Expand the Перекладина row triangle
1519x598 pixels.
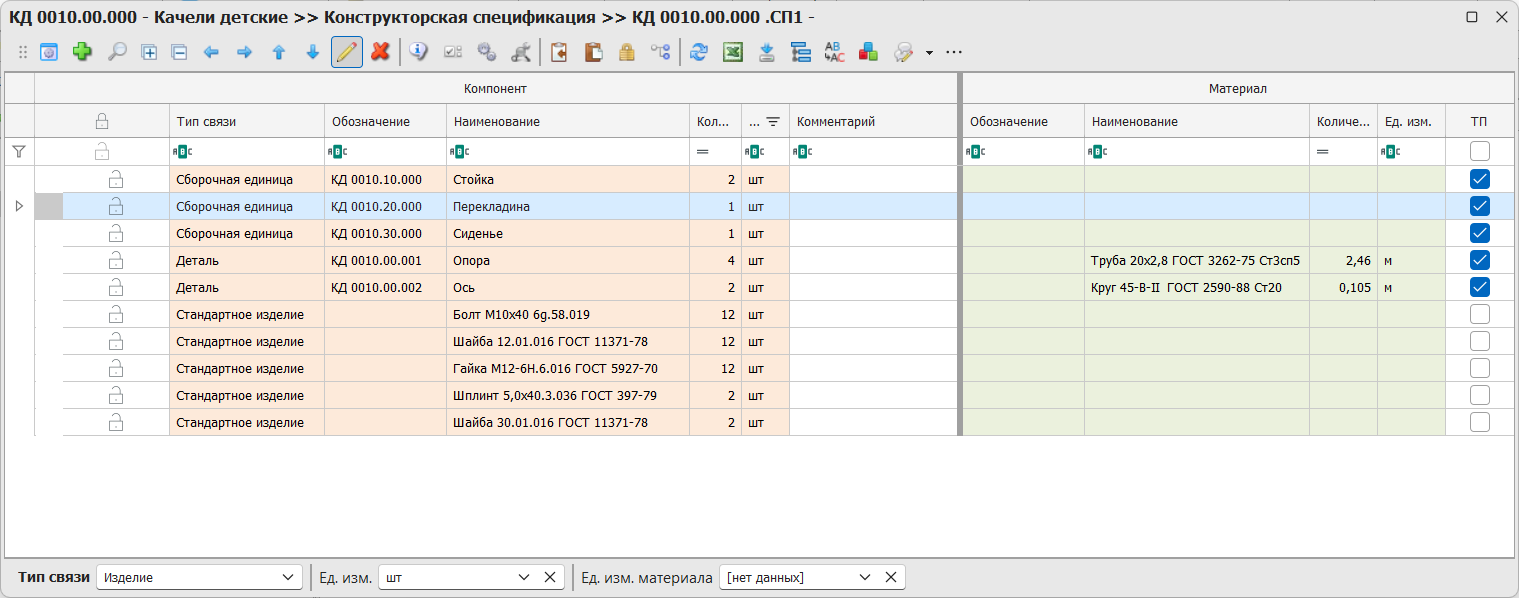[18, 207]
